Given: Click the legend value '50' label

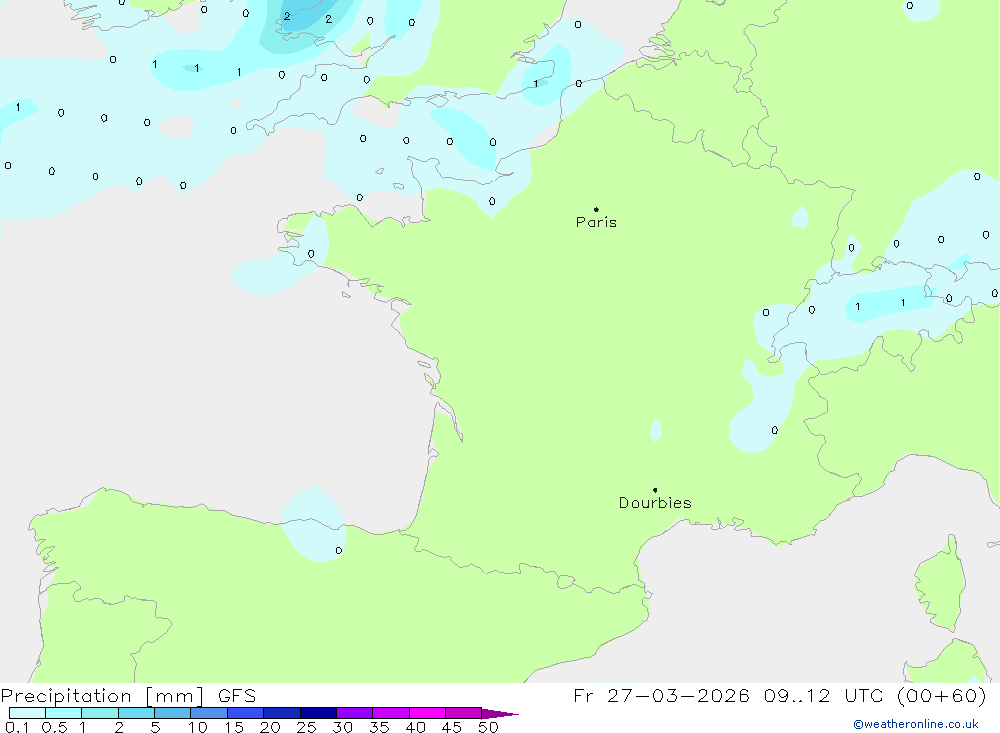Looking at the screenshot, I should tap(488, 727).
